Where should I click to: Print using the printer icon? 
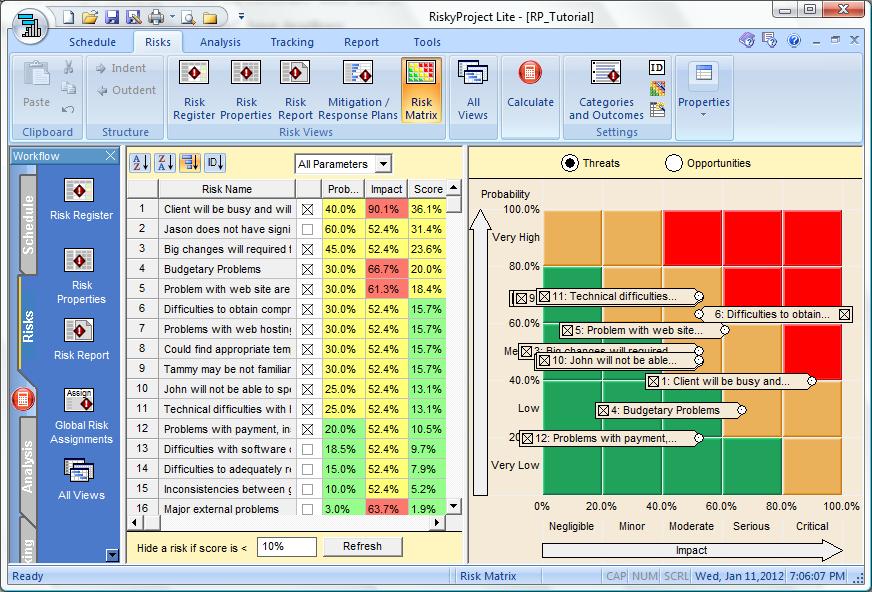pyautogui.click(x=156, y=18)
